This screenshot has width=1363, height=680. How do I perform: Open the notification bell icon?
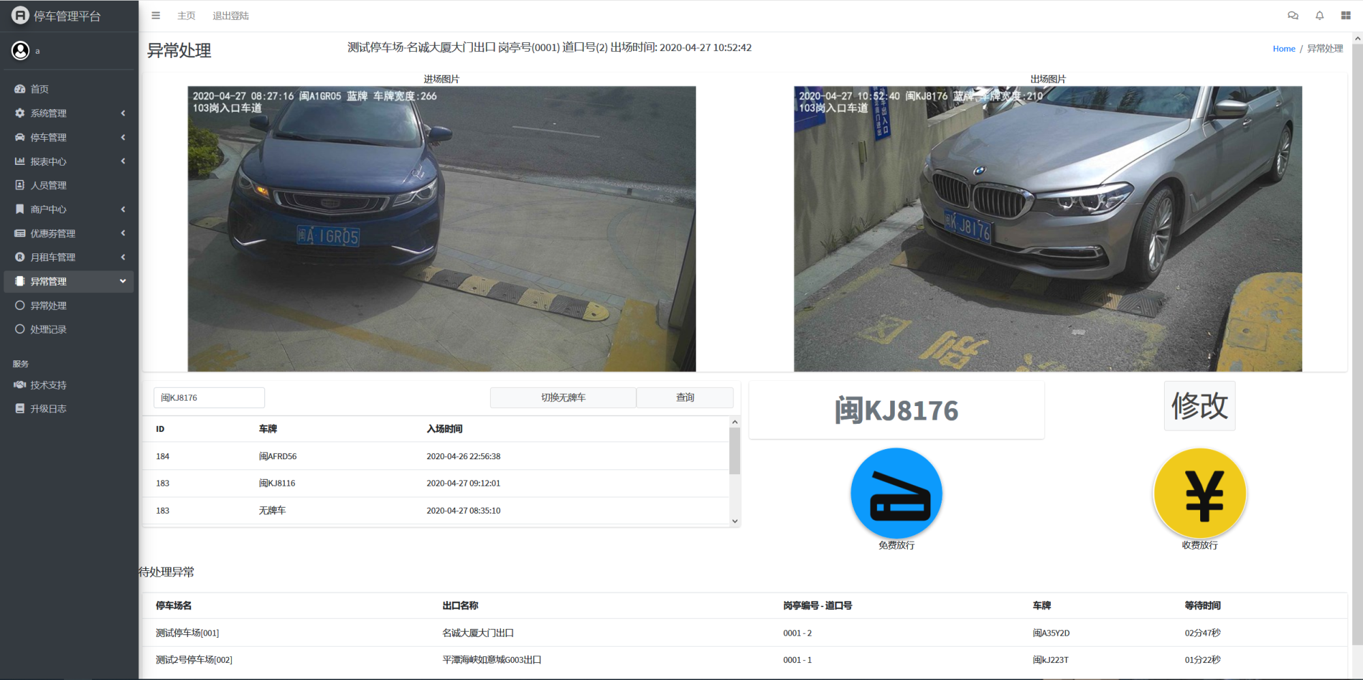(x=1319, y=16)
